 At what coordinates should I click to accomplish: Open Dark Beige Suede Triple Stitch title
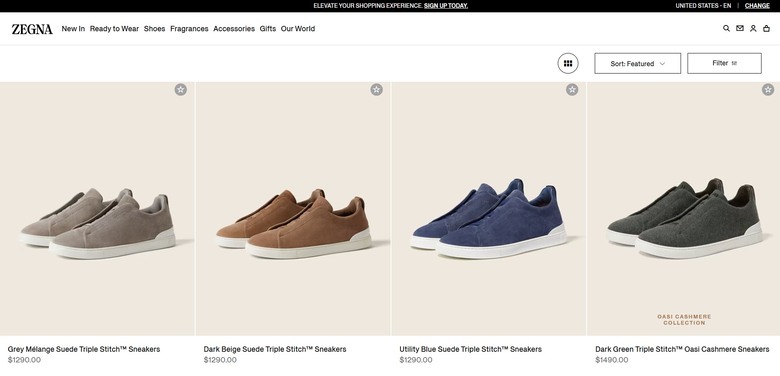(x=275, y=349)
